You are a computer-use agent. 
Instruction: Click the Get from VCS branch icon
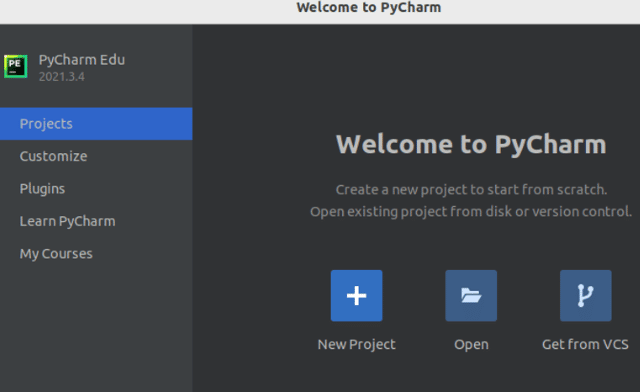(586, 295)
